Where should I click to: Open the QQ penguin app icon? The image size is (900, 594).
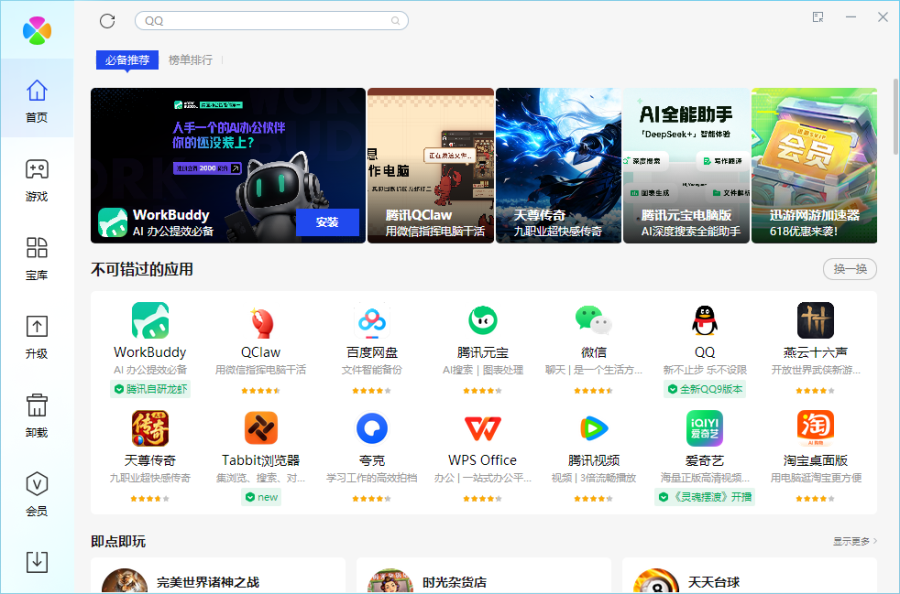[x=704, y=320]
